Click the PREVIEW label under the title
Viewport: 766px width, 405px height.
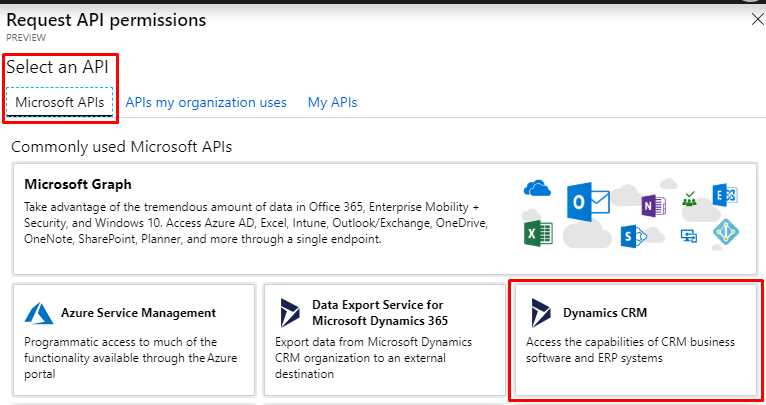click(26, 38)
